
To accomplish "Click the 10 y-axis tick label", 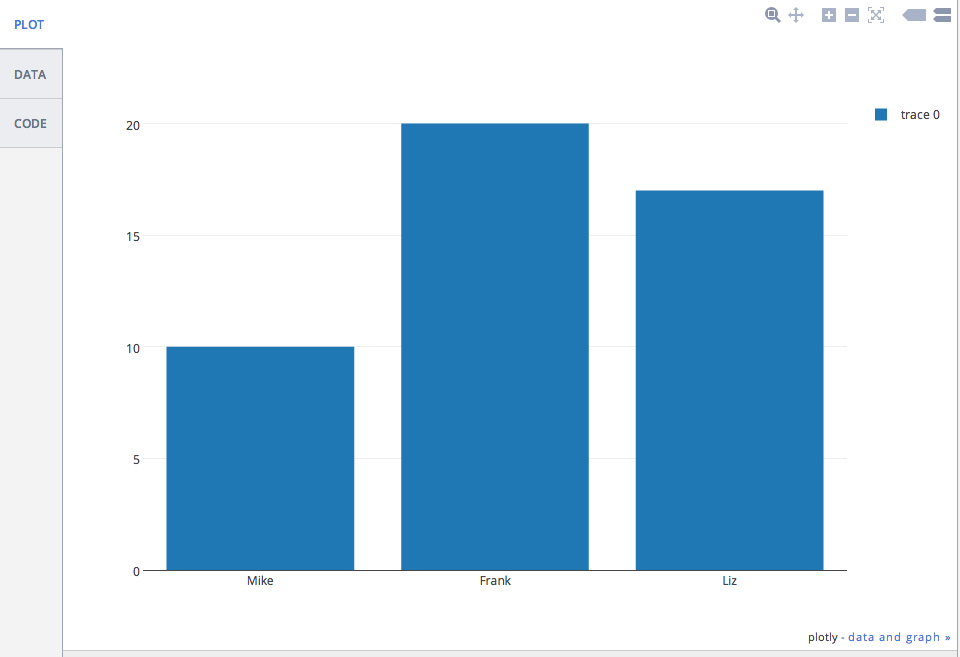I will point(133,348).
